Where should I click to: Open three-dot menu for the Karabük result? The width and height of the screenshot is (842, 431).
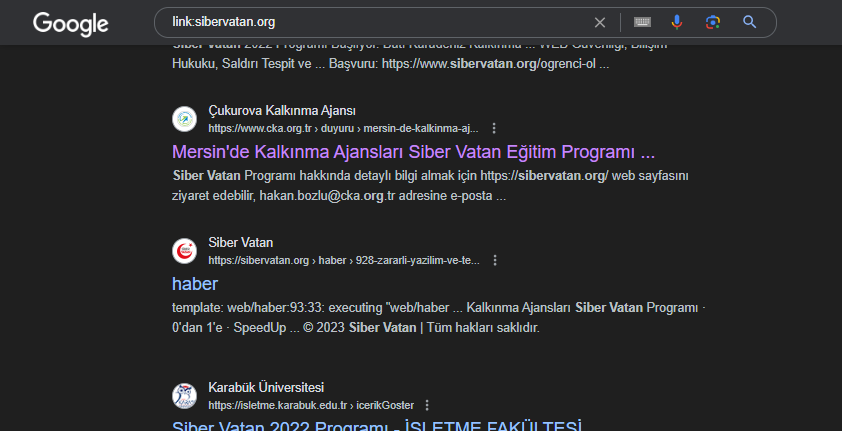[427, 405]
